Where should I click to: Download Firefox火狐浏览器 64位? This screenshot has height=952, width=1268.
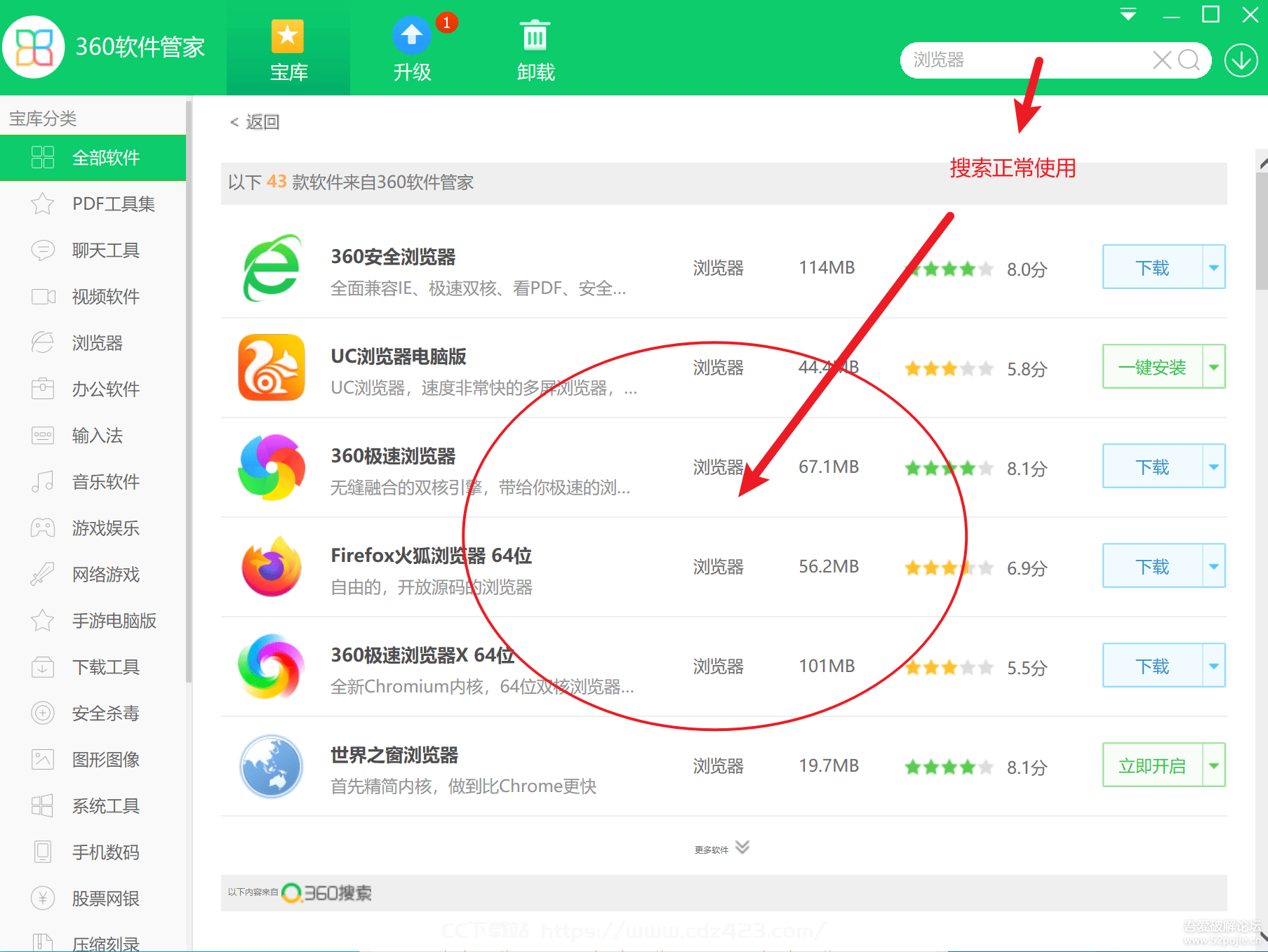point(1152,566)
